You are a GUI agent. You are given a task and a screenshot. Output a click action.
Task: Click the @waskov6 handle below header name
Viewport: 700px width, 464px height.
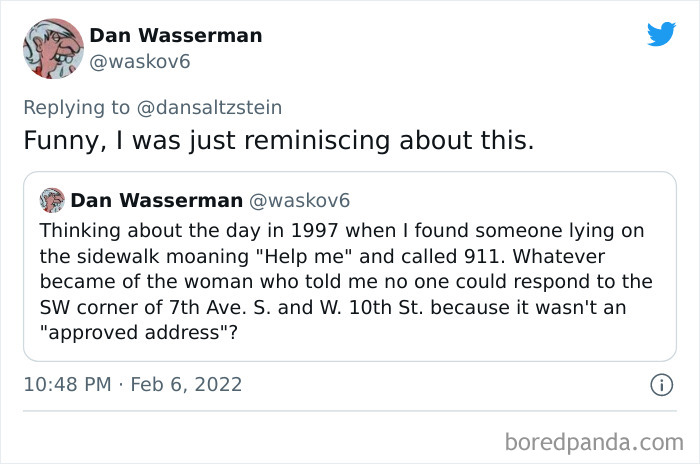point(140,62)
